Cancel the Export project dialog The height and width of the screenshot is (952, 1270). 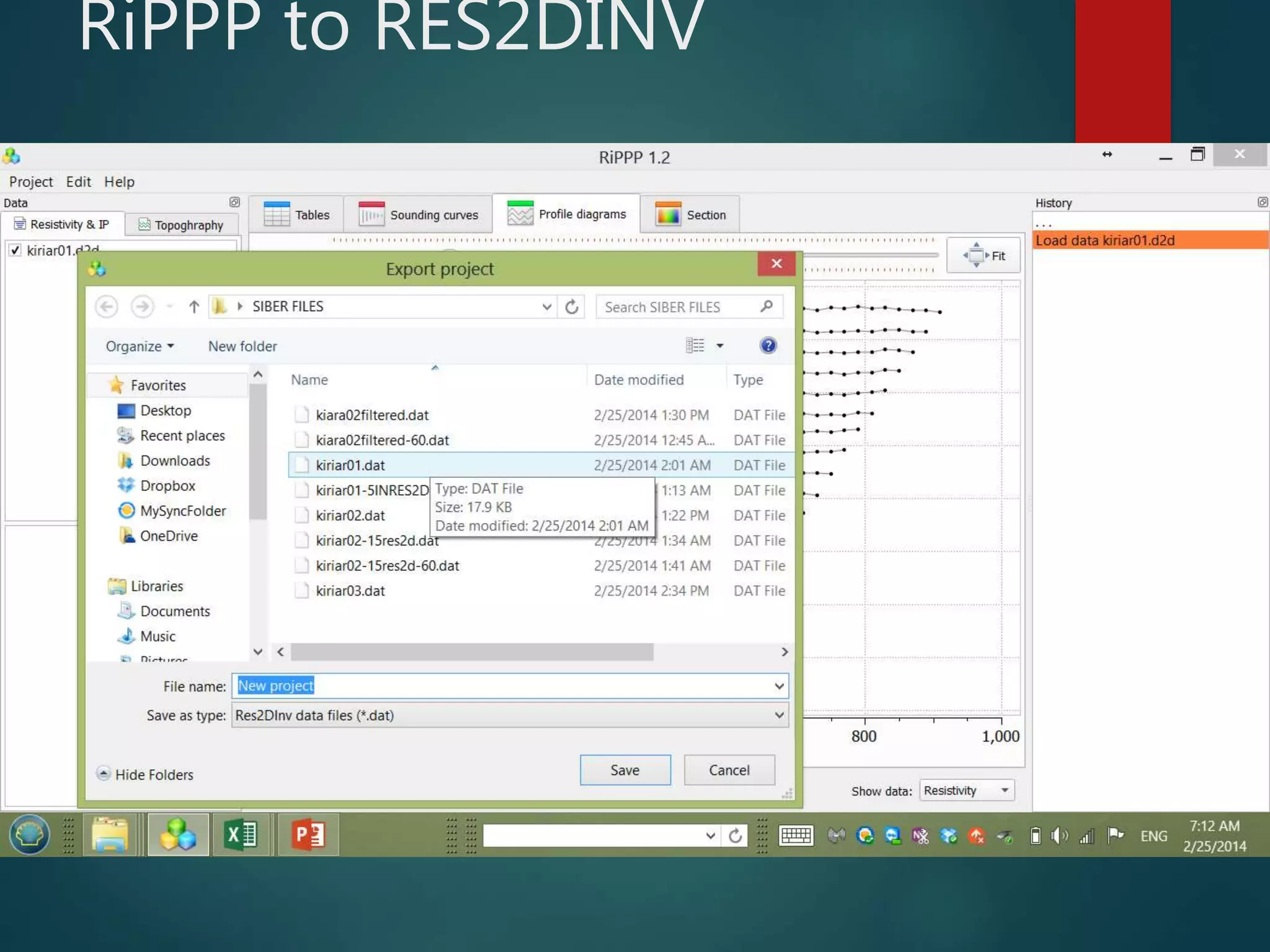pyautogui.click(x=729, y=770)
